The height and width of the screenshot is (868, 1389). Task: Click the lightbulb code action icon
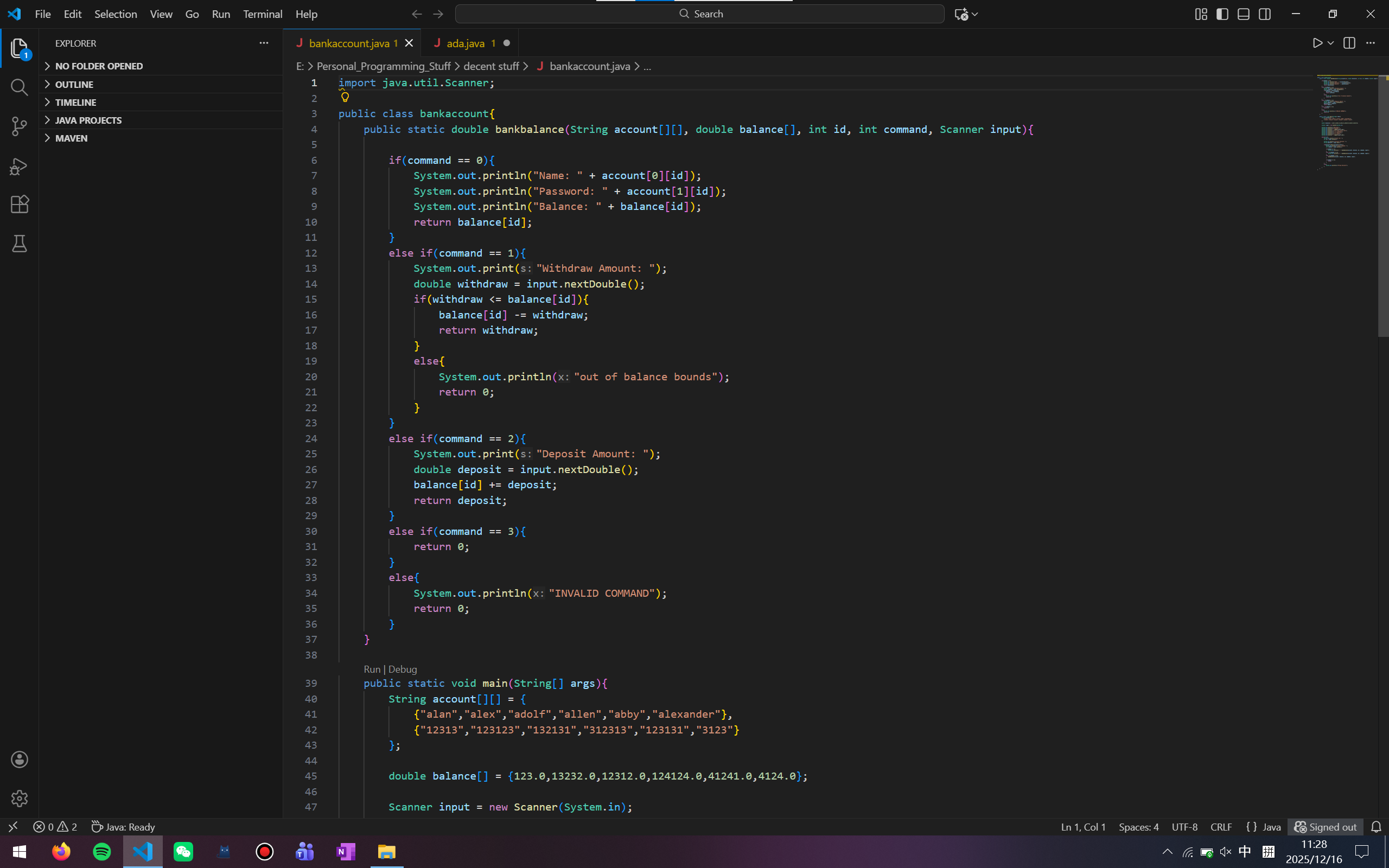click(345, 97)
